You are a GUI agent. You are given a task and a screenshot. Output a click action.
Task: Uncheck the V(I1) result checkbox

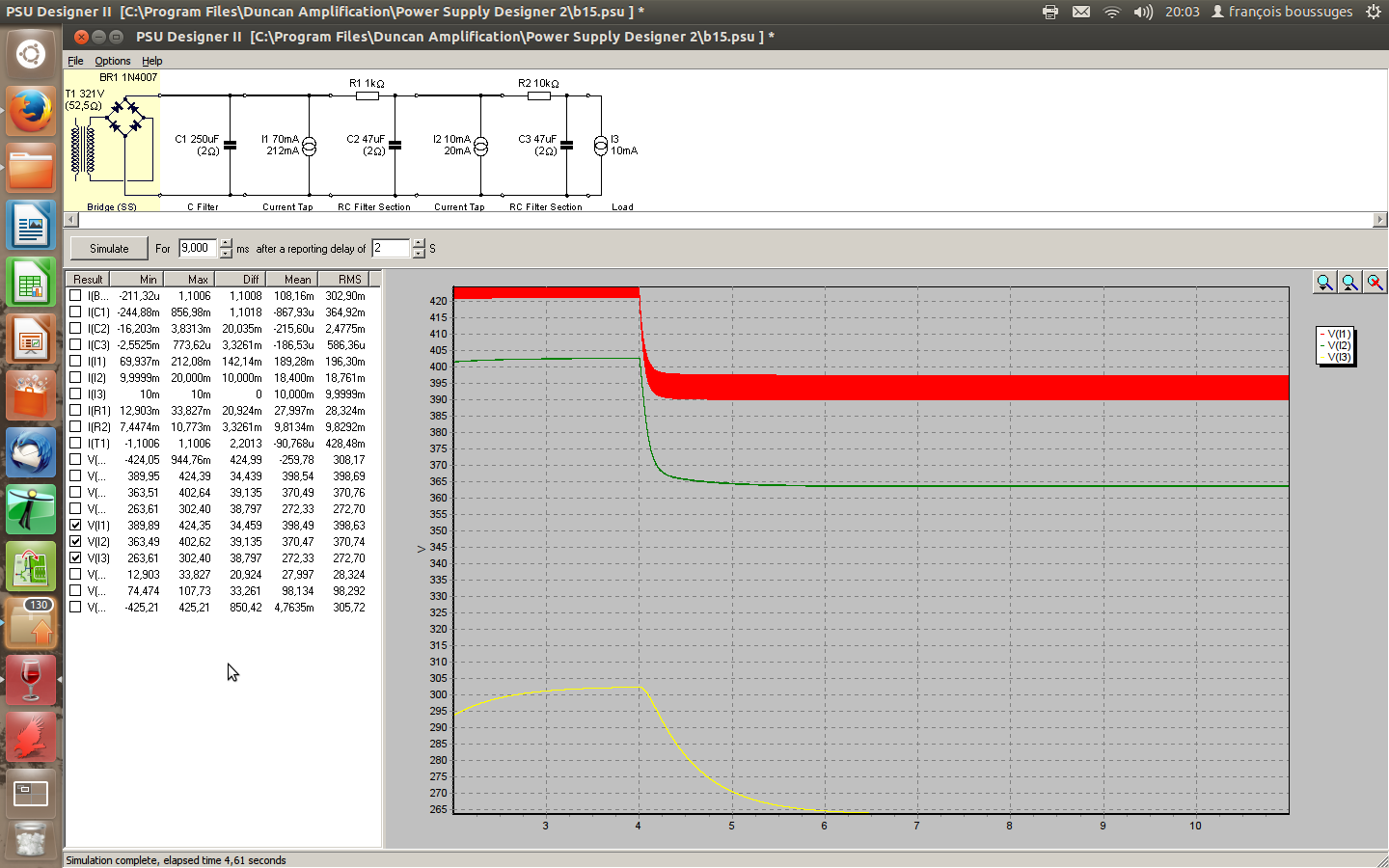[75, 526]
